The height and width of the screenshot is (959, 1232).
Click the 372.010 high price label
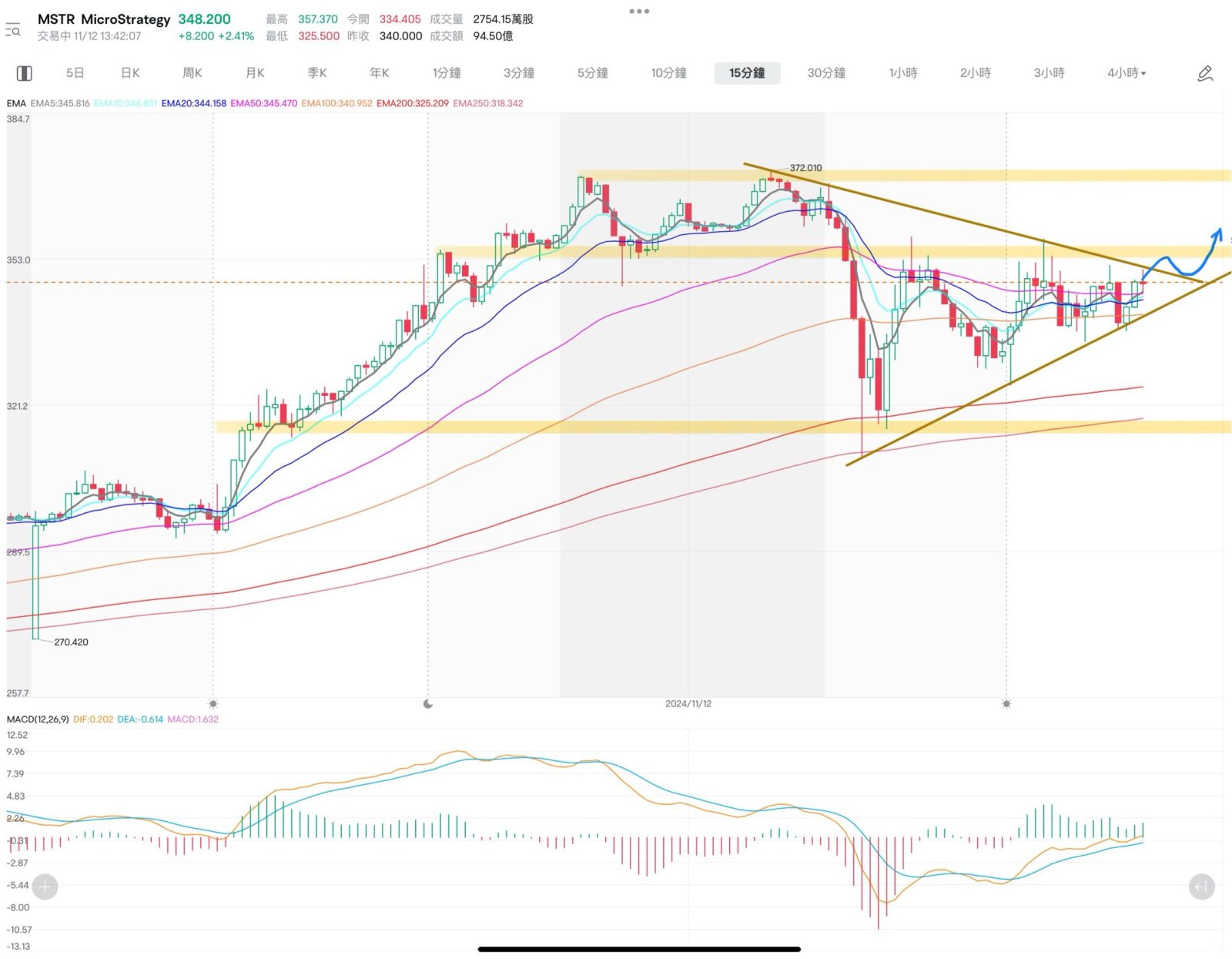pyautogui.click(x=805, y=168)
